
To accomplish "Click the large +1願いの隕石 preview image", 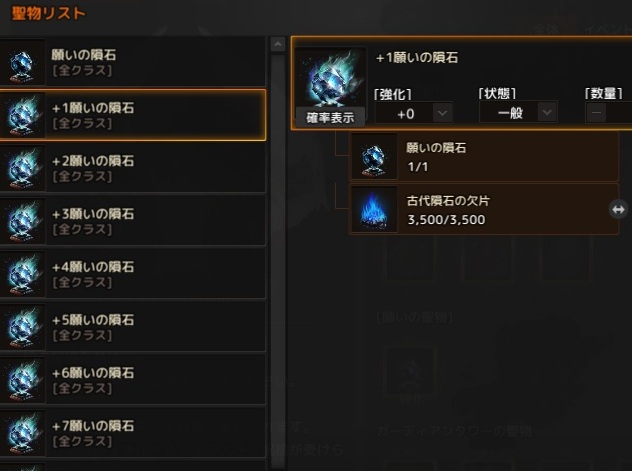I will tap(331, 77).
